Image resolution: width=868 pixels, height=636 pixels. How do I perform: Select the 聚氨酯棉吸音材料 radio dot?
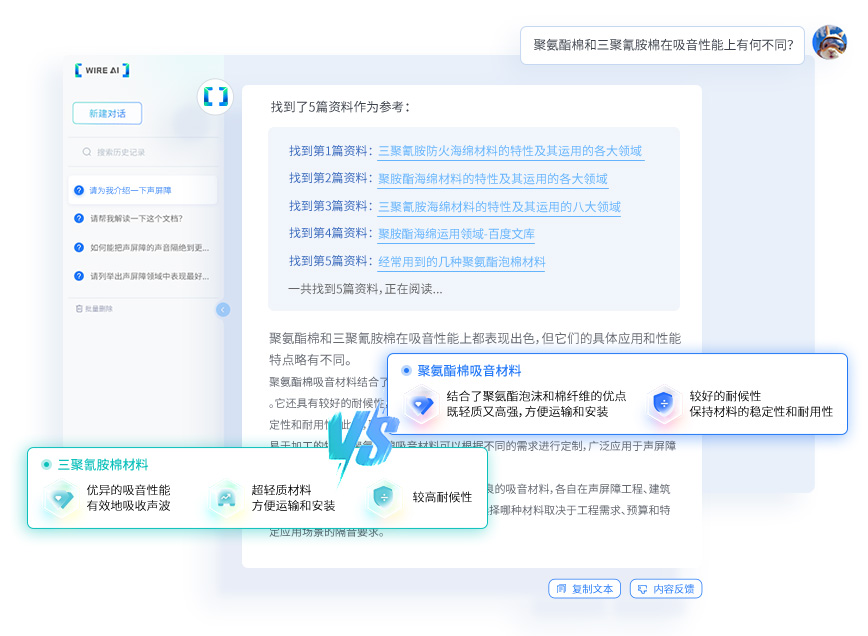click(x=406, y=371)
